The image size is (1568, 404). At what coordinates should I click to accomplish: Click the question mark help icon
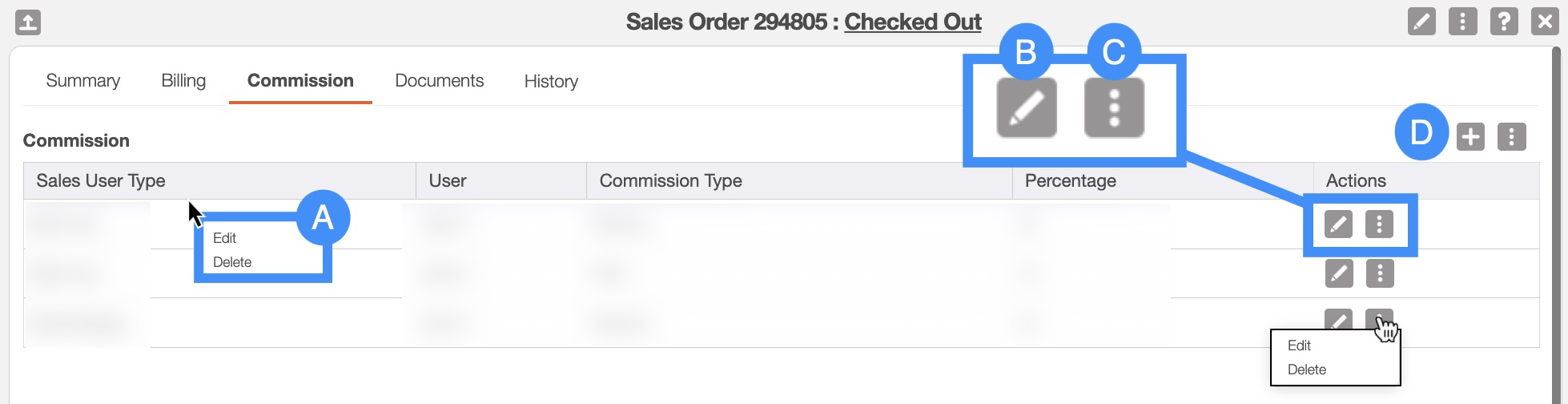pyautogui.click(x=1504, y=22)
